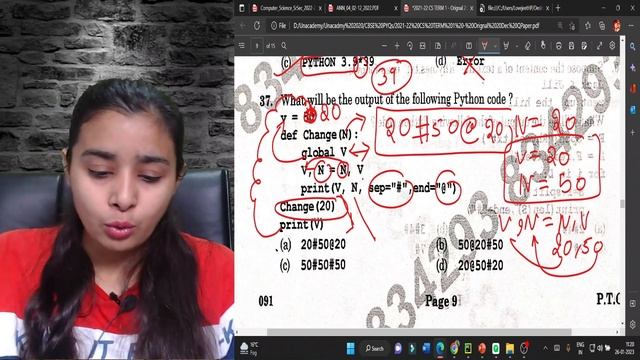
Task: Click the address bar URL
Action: tap(416, 26)
